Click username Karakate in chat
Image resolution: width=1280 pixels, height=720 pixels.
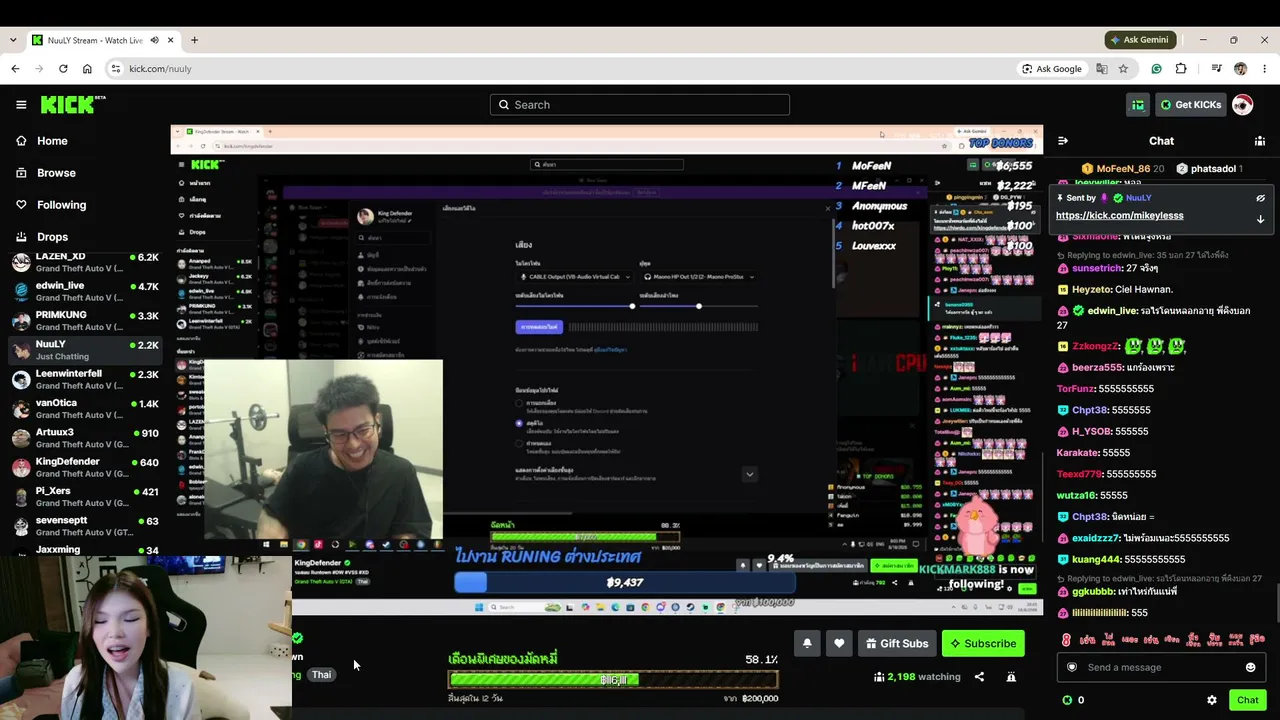[x=1078, y=453]
